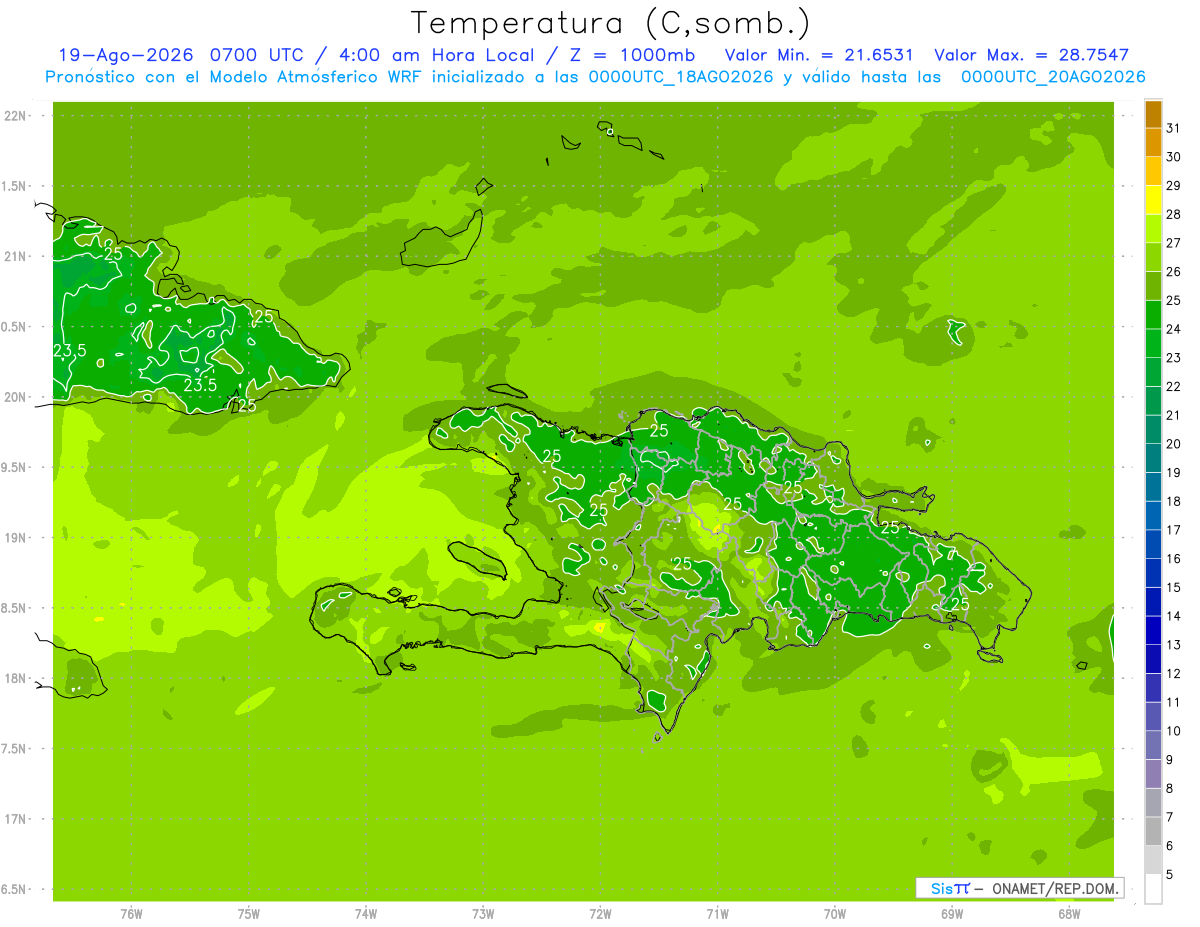Click the '75W' longitude label

tap(249, 914)
